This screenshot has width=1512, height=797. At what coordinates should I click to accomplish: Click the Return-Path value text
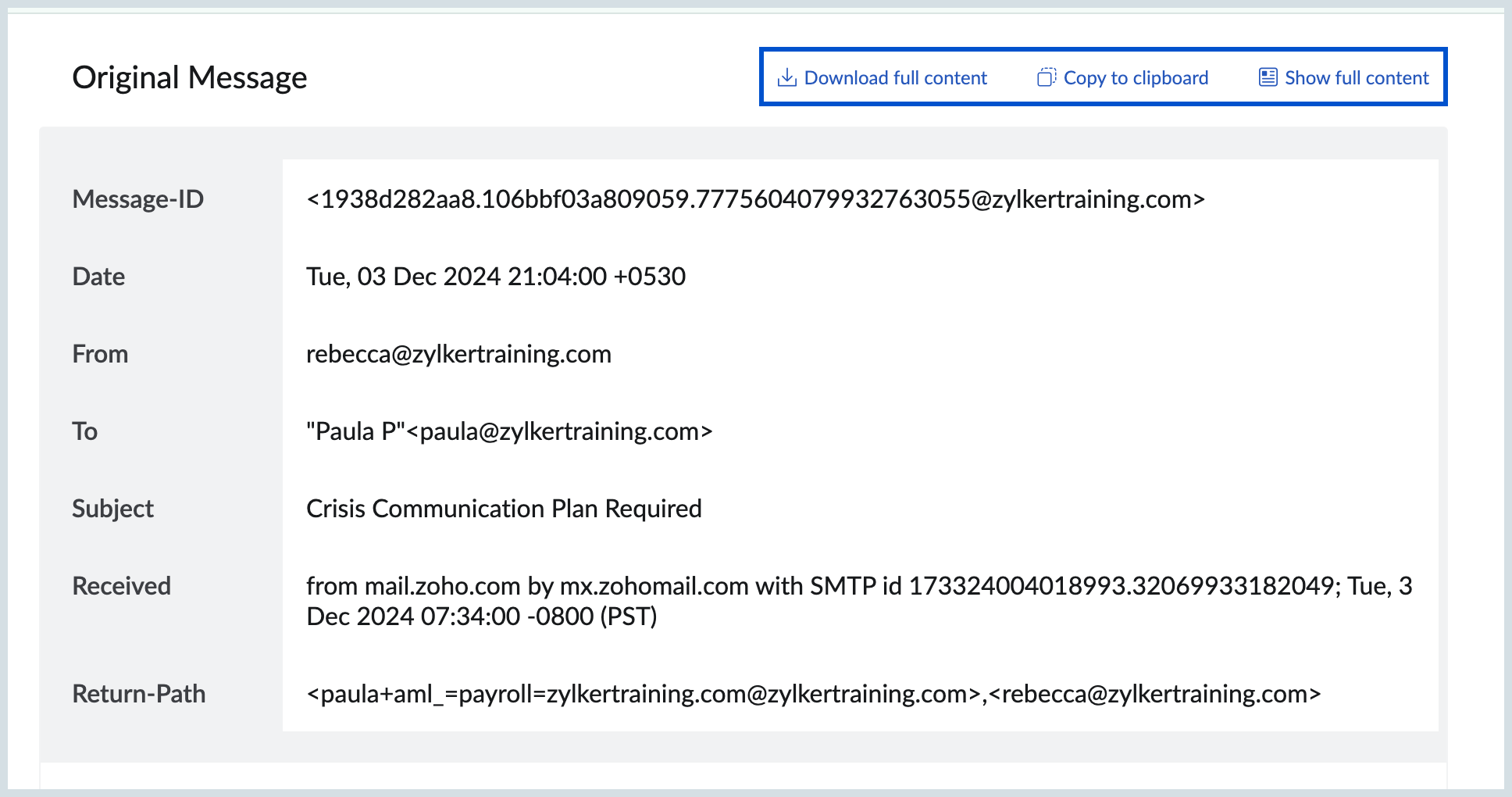pyautogui.click(x=813, y=694)
